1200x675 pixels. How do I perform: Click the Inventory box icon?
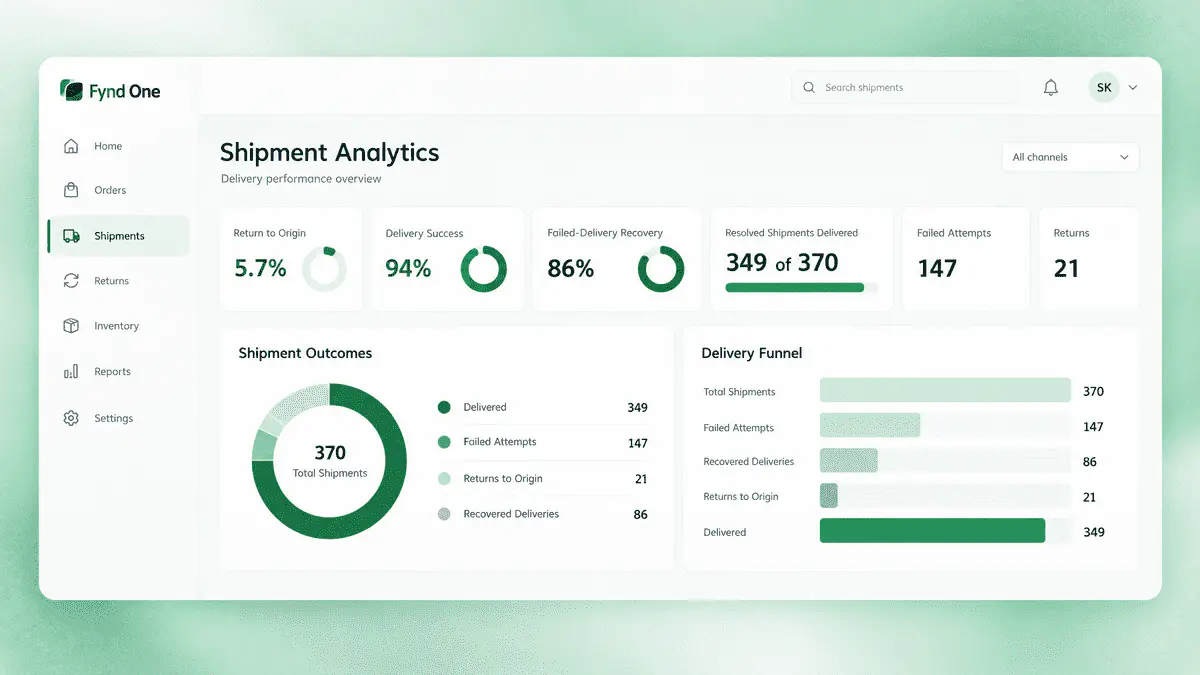[71, 326]
